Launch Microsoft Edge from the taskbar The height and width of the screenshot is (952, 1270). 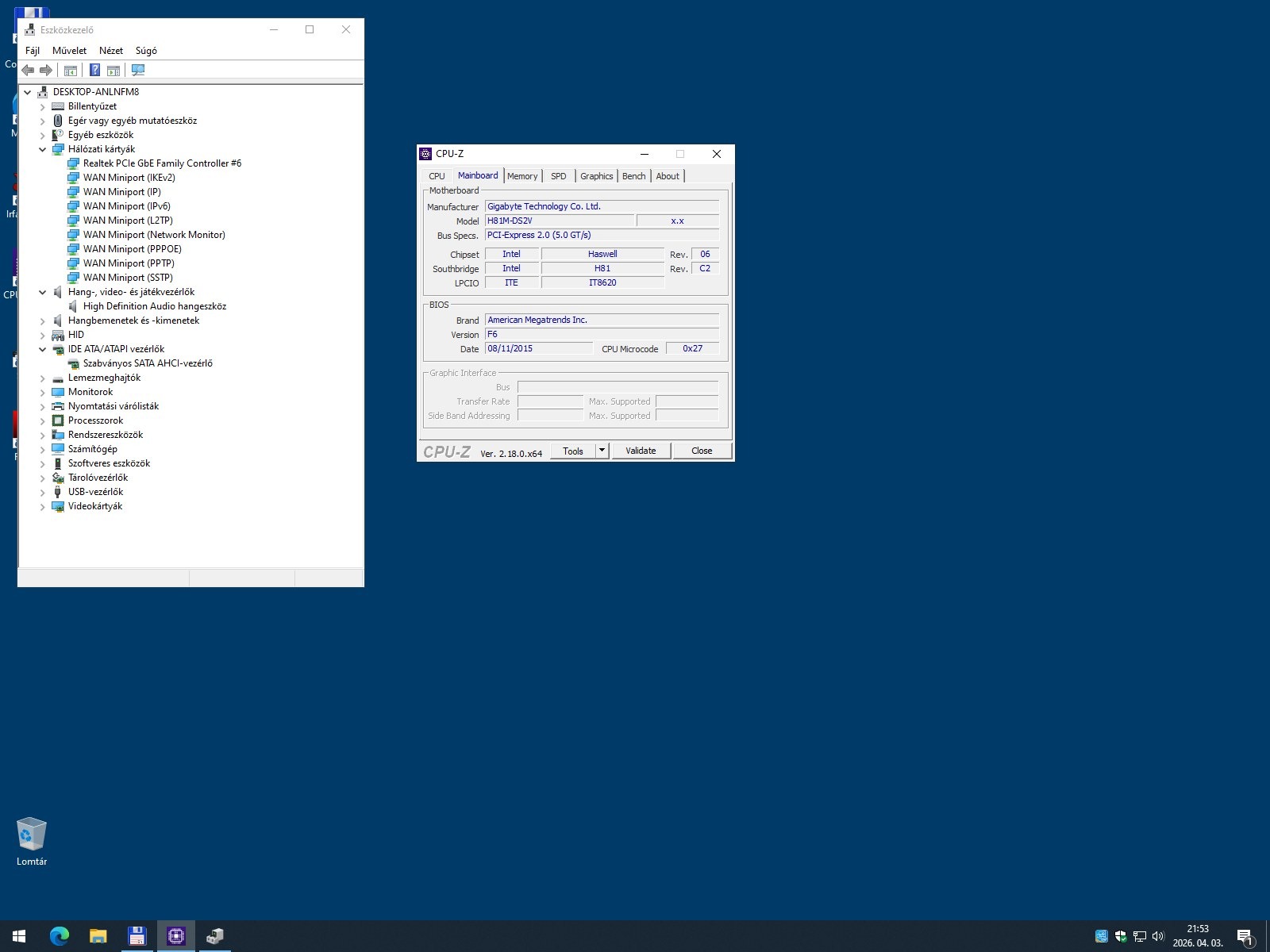[59, 936]
